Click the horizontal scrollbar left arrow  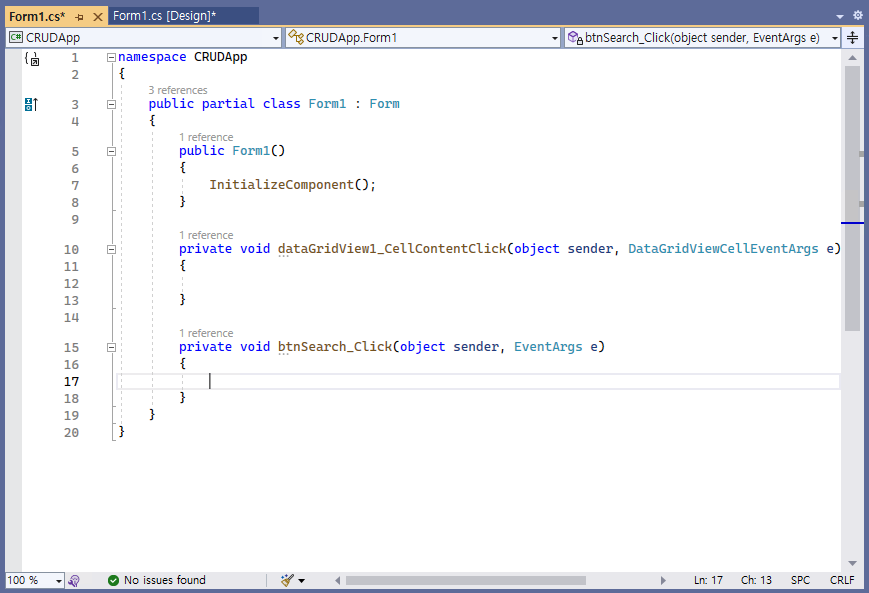pos(337,580)
